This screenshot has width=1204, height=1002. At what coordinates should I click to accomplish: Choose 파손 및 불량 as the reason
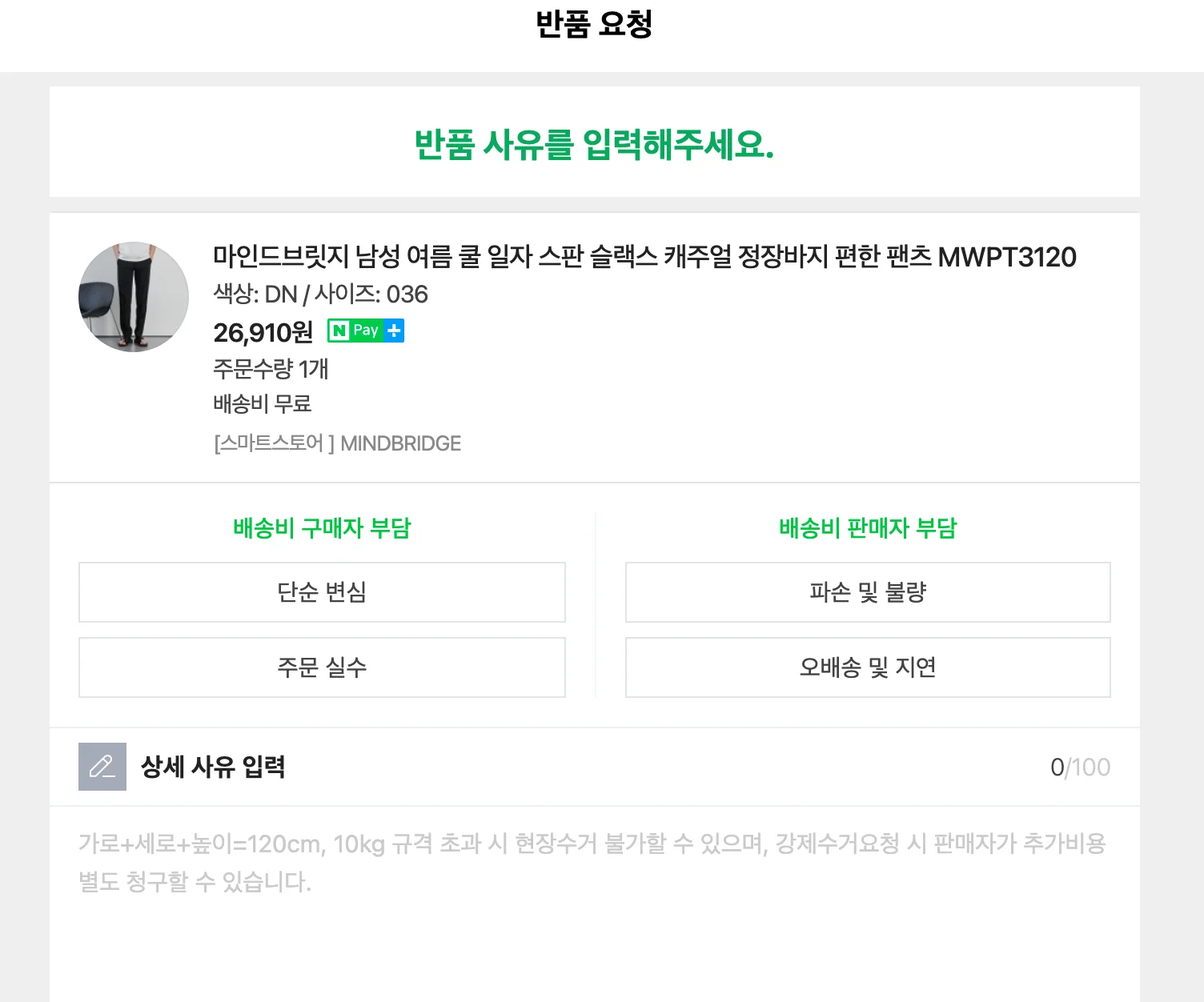[868, 592]
